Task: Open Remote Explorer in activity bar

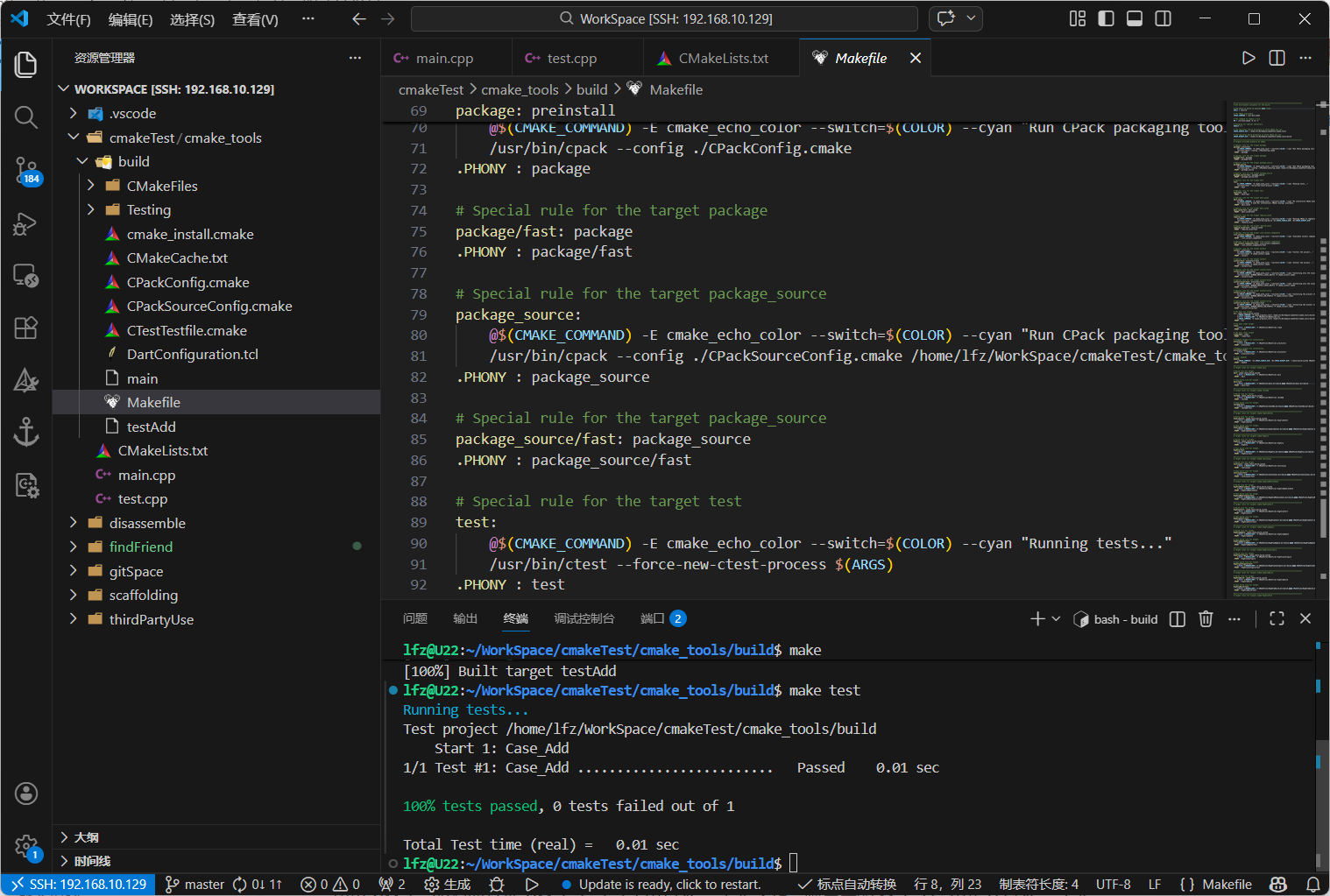Action: click(26, 276)
